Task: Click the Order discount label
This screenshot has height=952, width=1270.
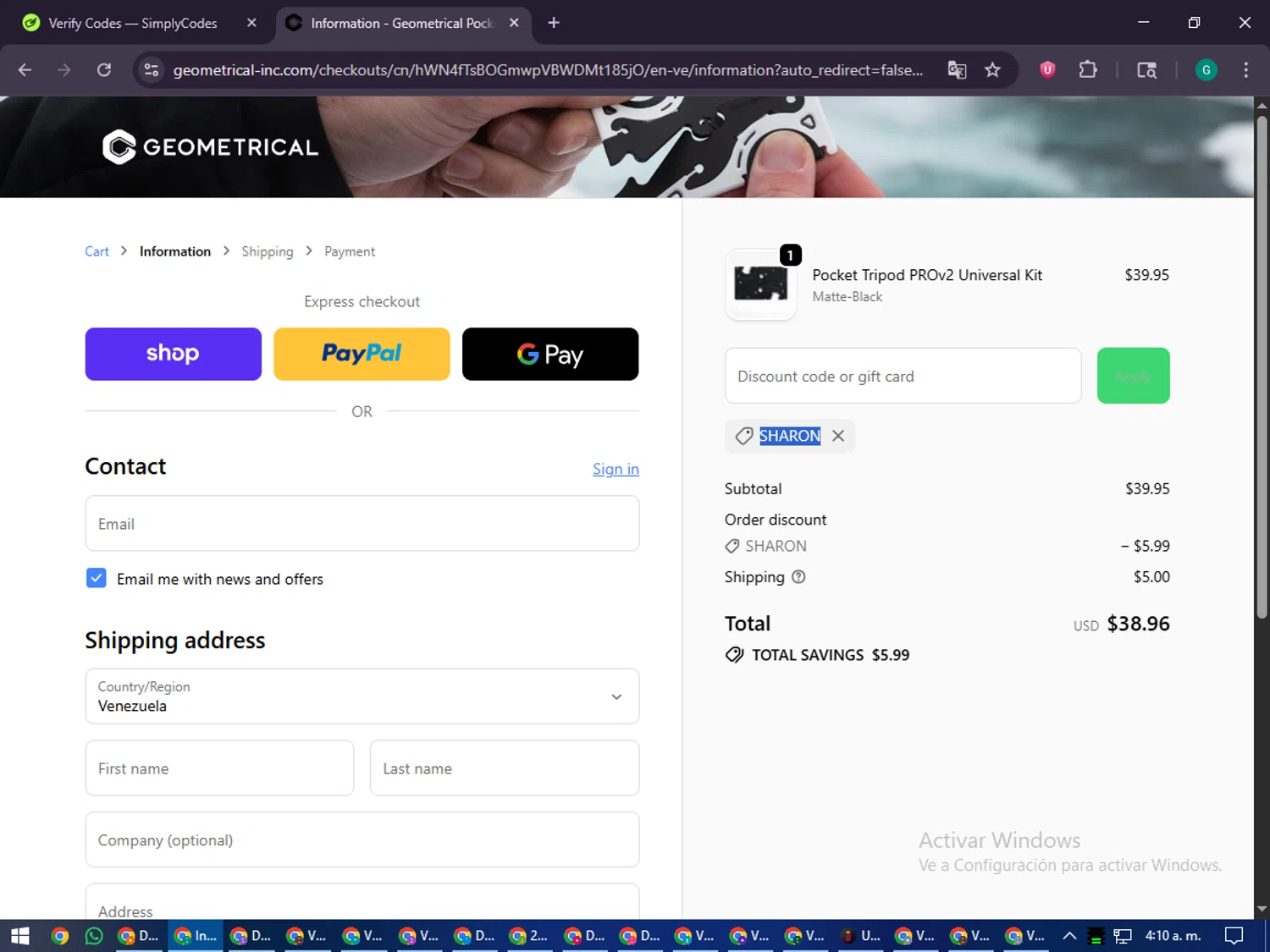Action: tap(776, 520)
